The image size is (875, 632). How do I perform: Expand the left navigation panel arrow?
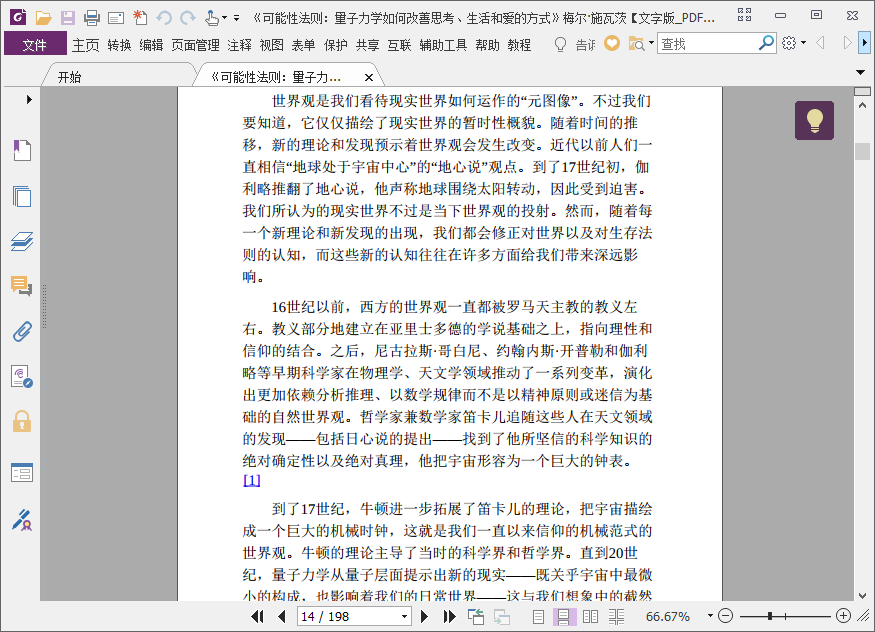29,100
